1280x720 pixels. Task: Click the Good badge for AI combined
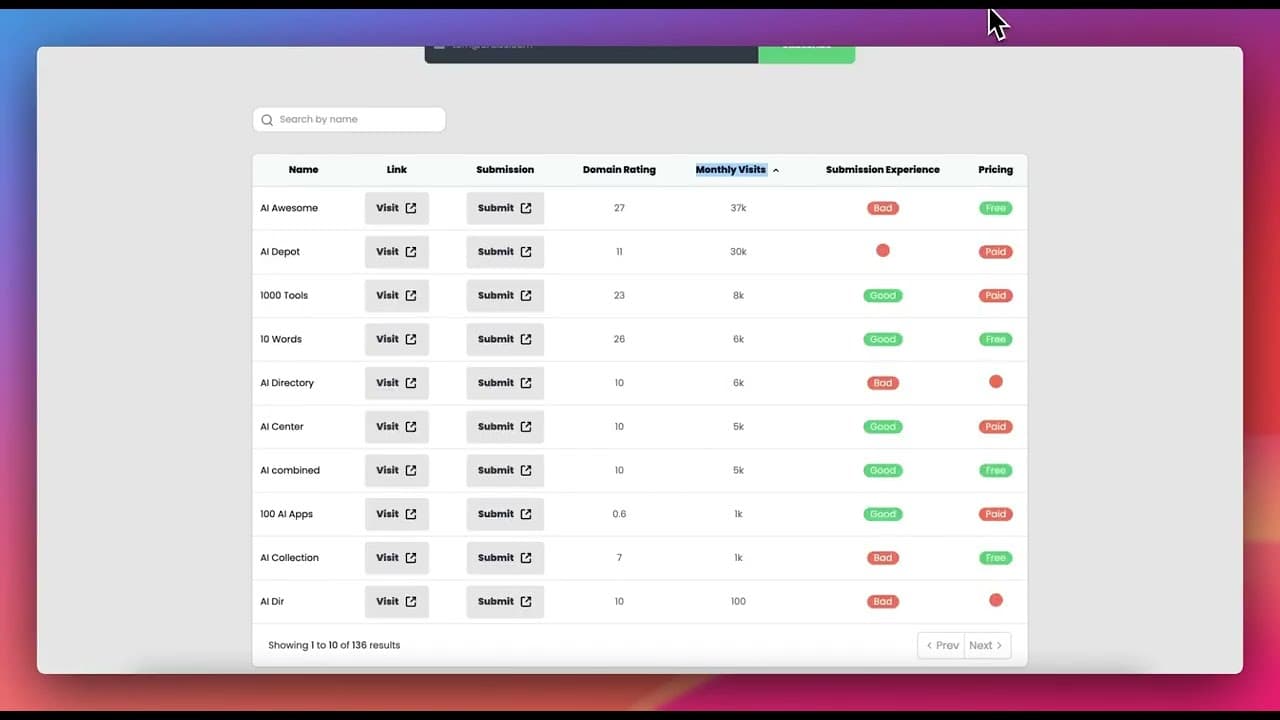tap(883, 470)
